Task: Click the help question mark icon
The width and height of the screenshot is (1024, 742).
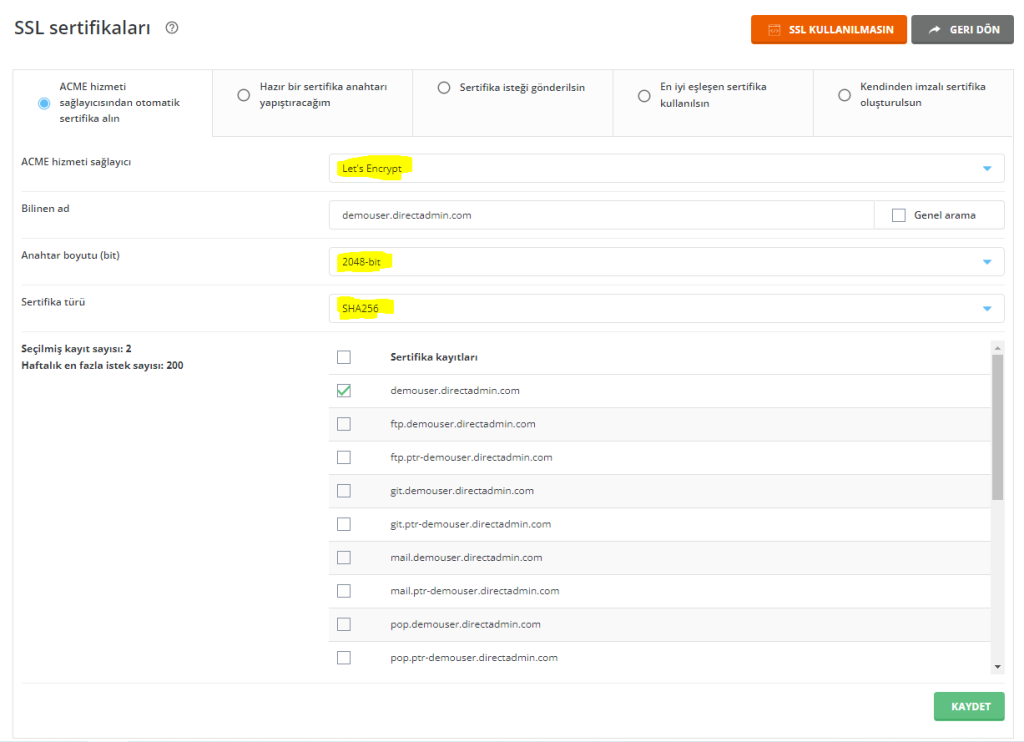Action: pyautogui.click(x=171, y=28)
